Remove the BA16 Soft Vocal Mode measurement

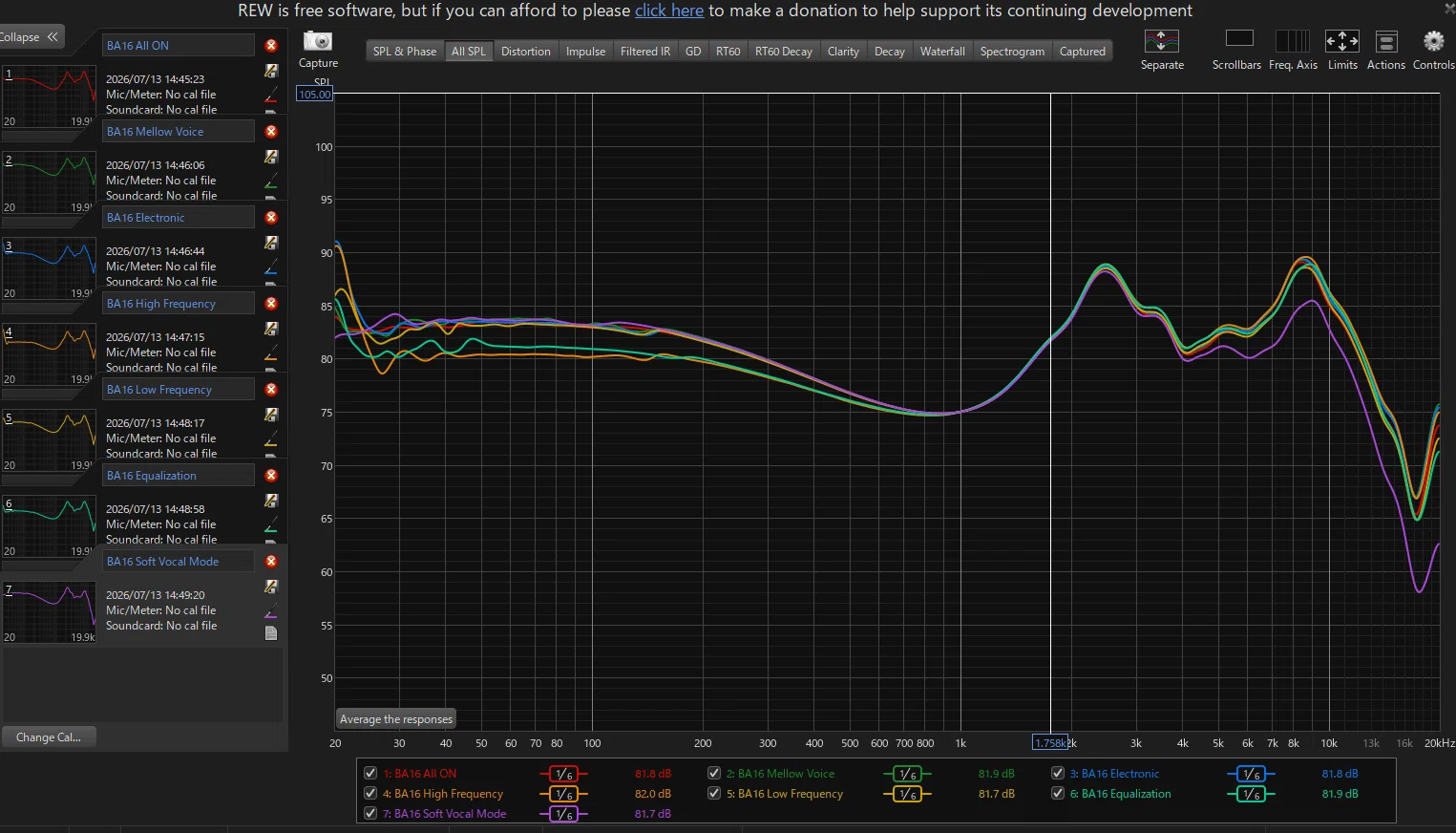click(x=271, y=562)
